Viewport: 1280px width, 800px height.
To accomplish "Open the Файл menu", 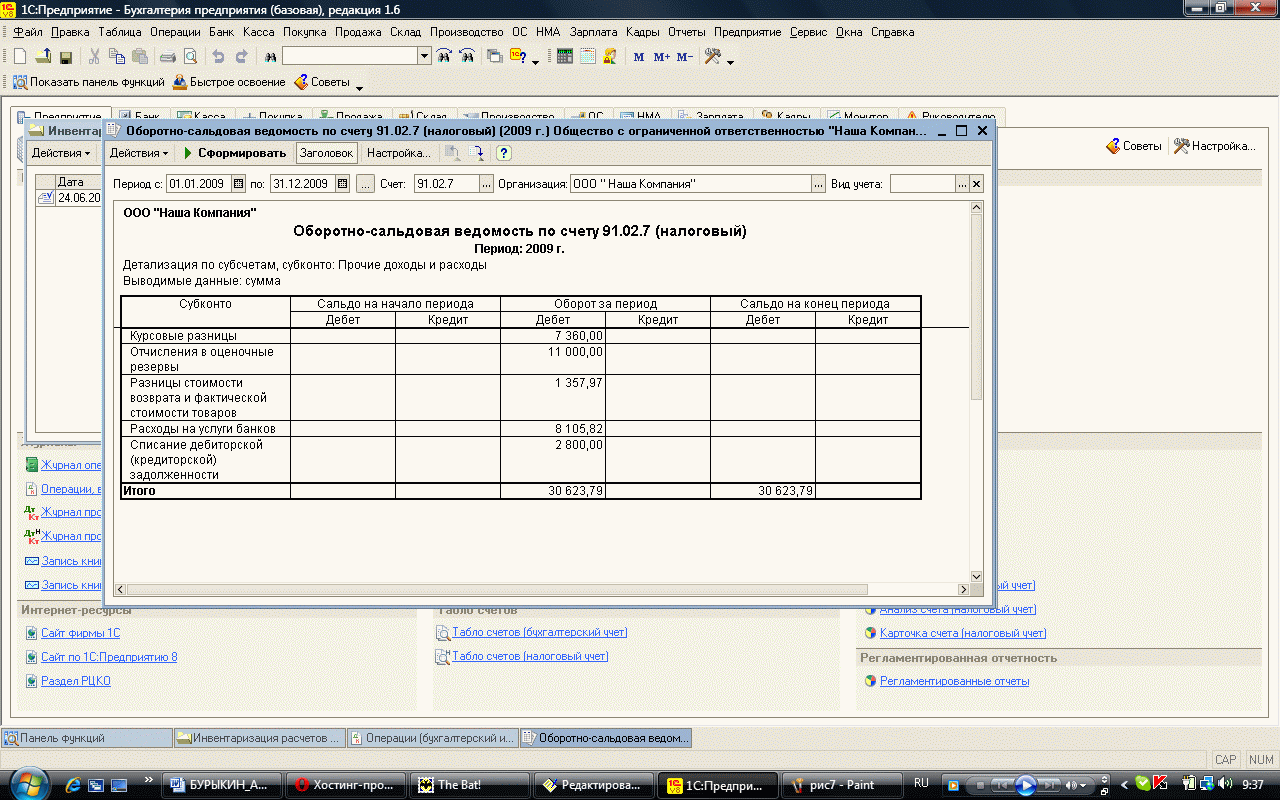I will coord(29,32).
